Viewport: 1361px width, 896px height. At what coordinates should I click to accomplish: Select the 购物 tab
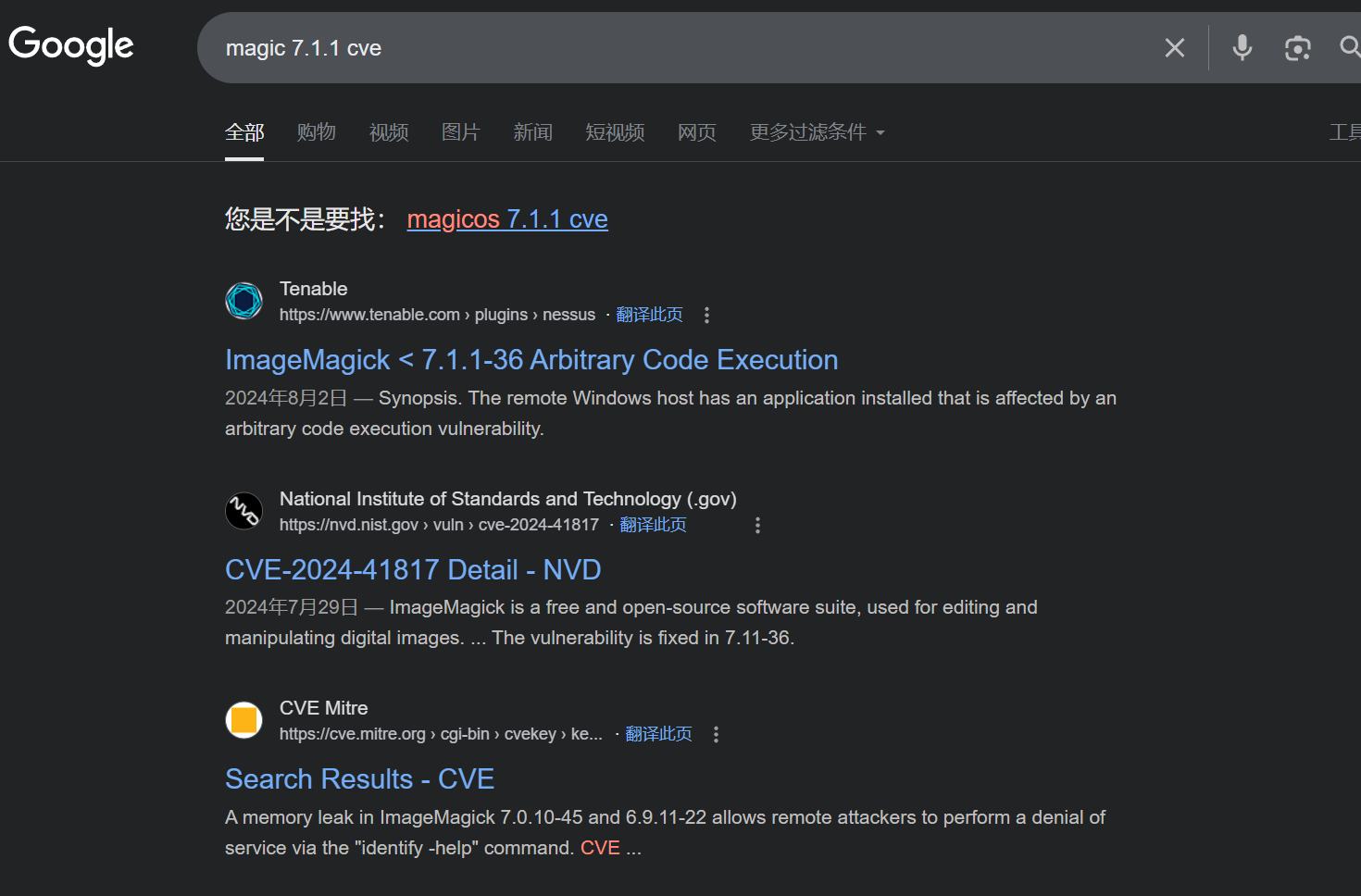click(x=316, y=132)
